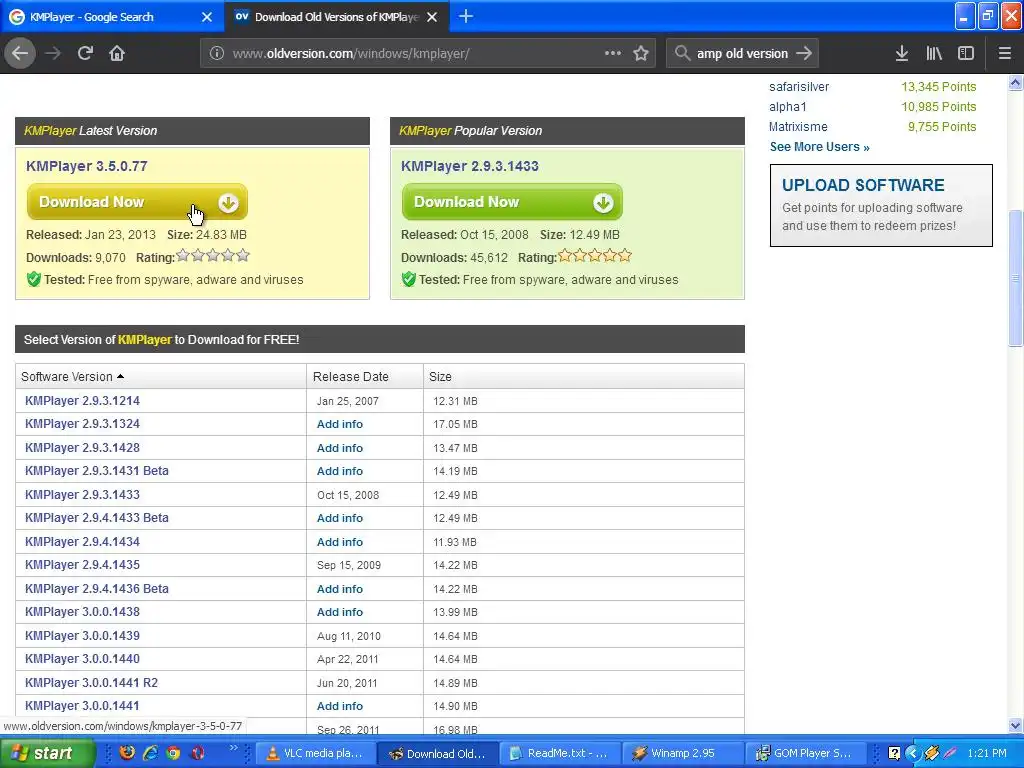This screenshot has height=768, width=1024.
Task: Download KMPlayer 2.9.3.1433 popular version
Action: pyautogui.click(x=512, y=202)
